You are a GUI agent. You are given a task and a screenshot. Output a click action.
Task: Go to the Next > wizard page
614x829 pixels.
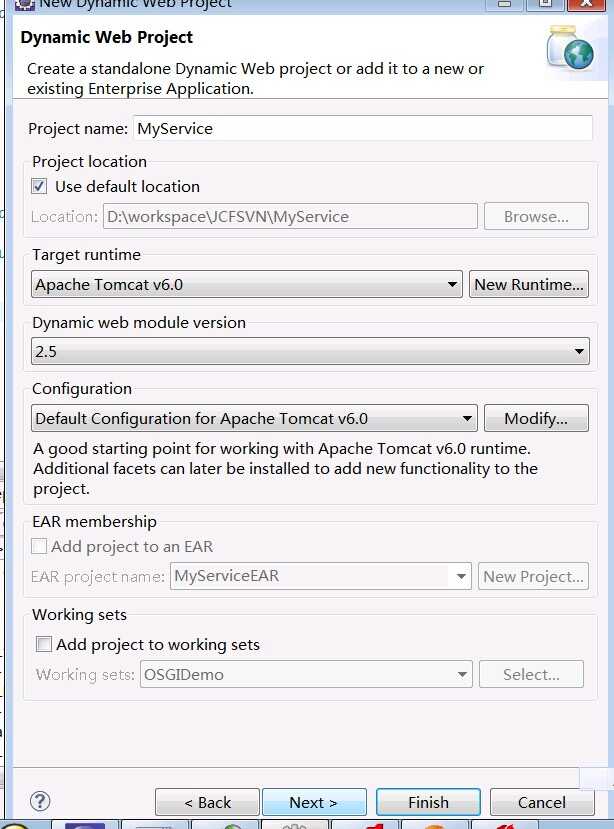coord(314,802)
